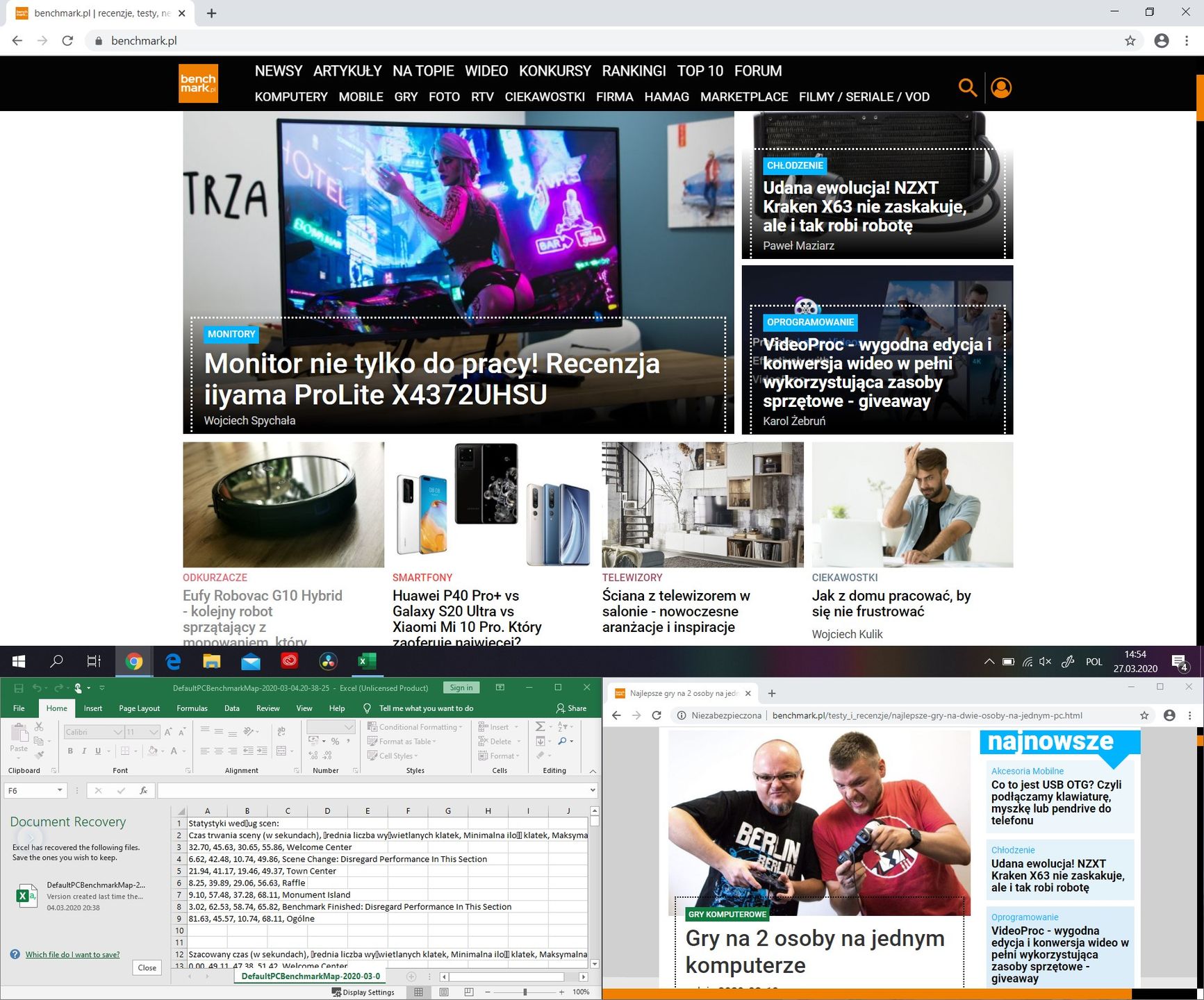Click the Share button in Excel
Screen dimensions: 1204x1000
571,708
